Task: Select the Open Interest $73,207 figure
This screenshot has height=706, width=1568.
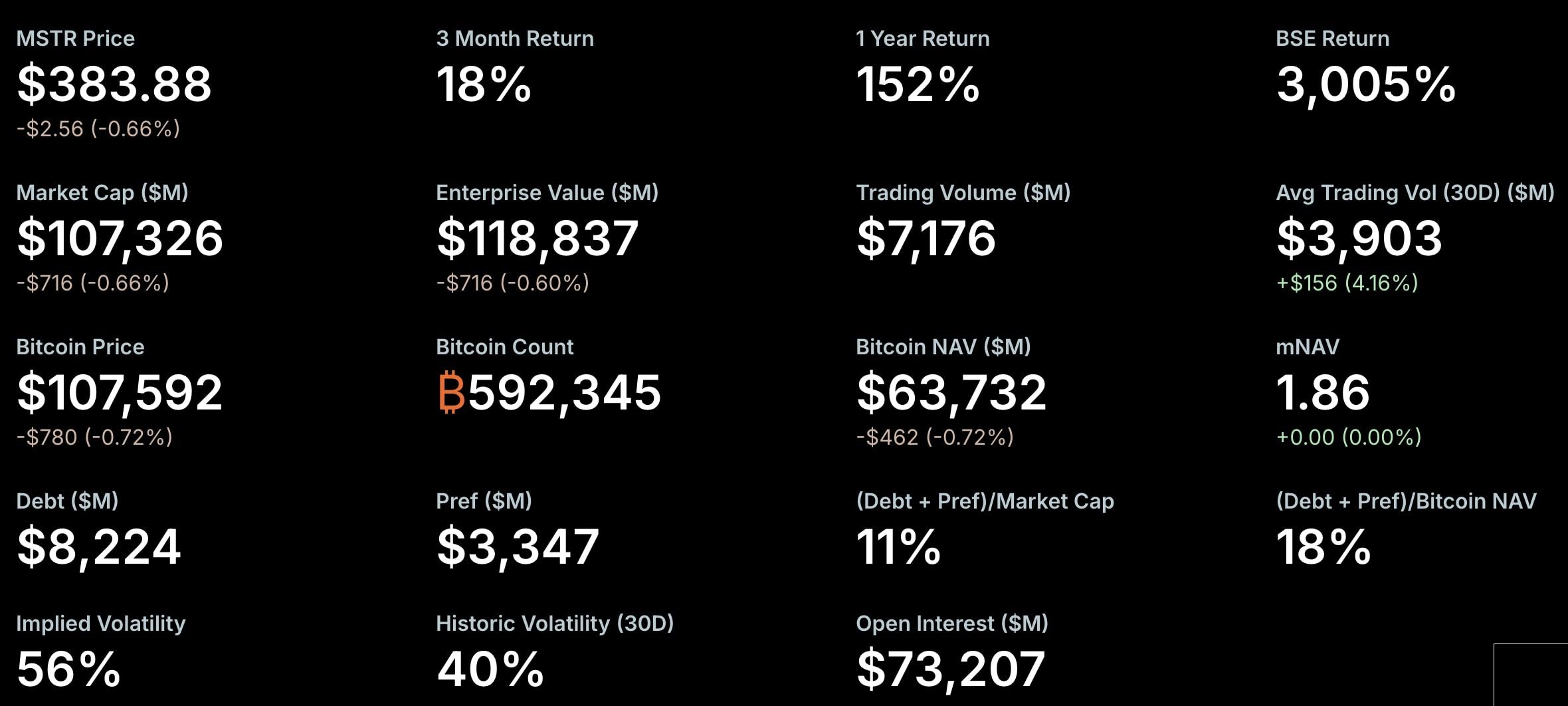Action: click(951, 670)
